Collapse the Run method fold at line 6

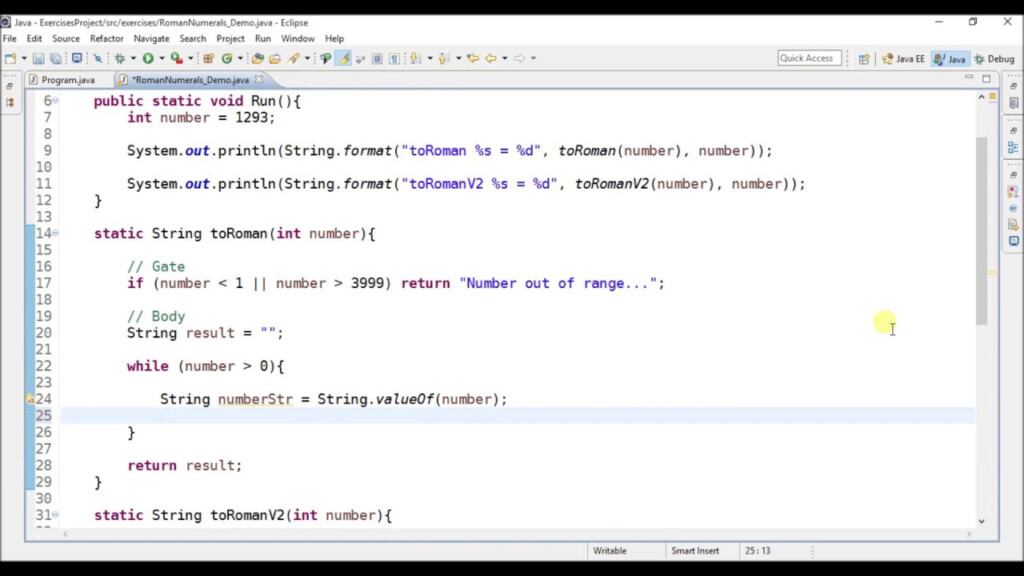pyautogui.click(x=55, y=101)
